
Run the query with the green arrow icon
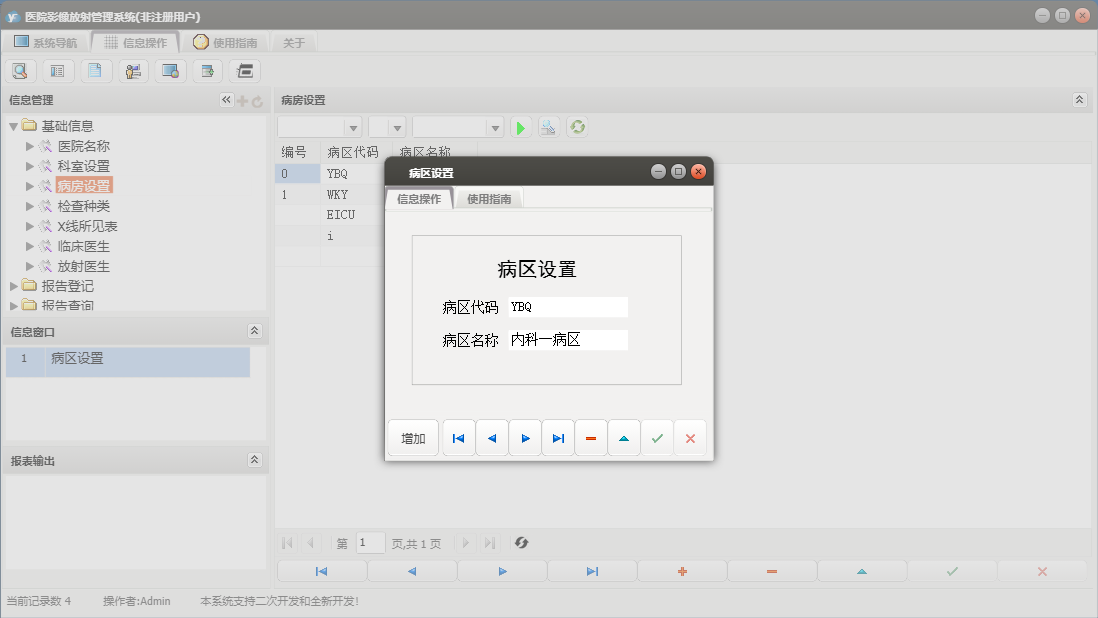520,127
